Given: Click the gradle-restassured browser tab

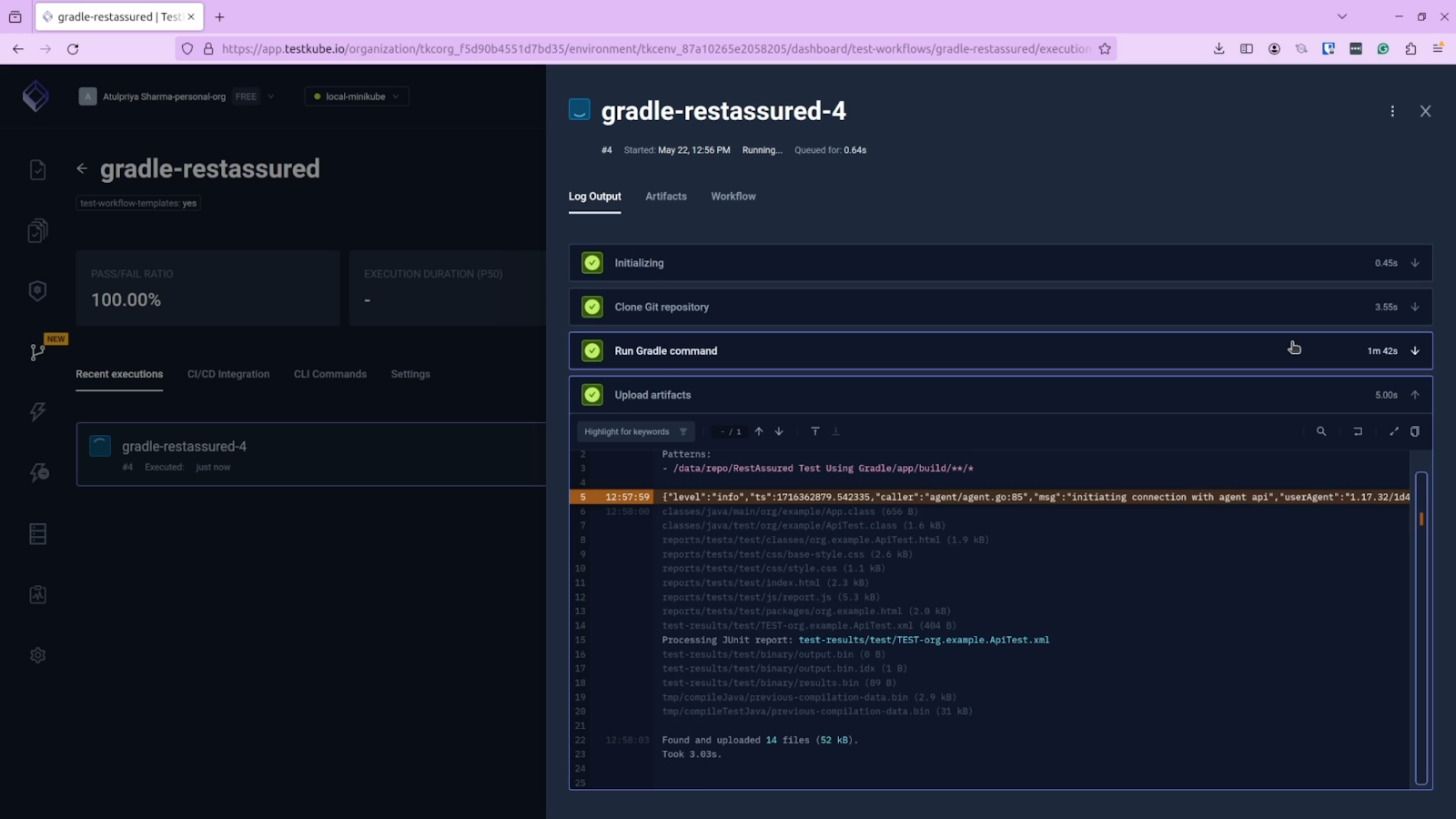Looking at the screenshot, I should (x=119, y=16).
